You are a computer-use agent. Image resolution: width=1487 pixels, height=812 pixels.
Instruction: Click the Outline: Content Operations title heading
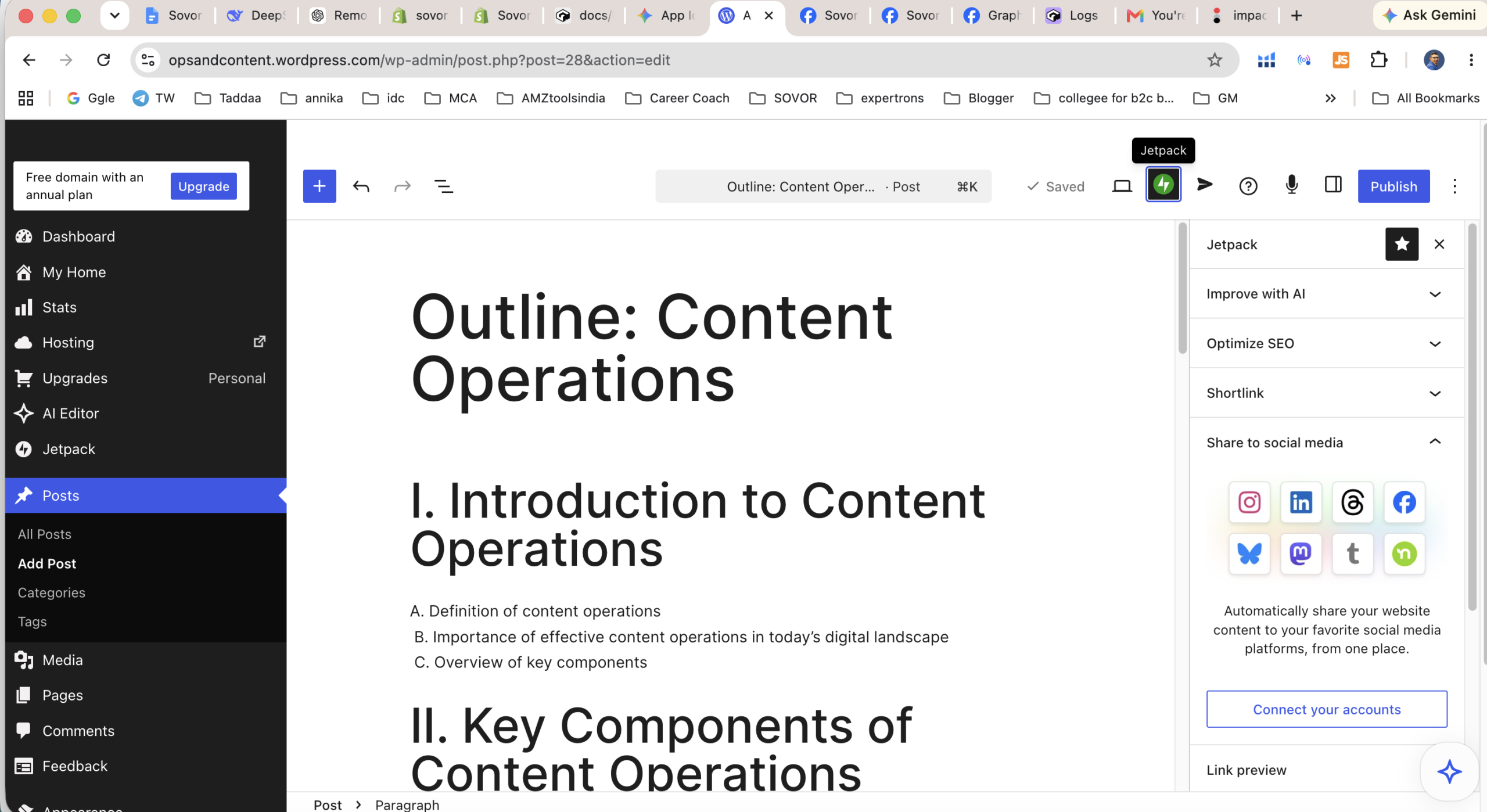651,347
